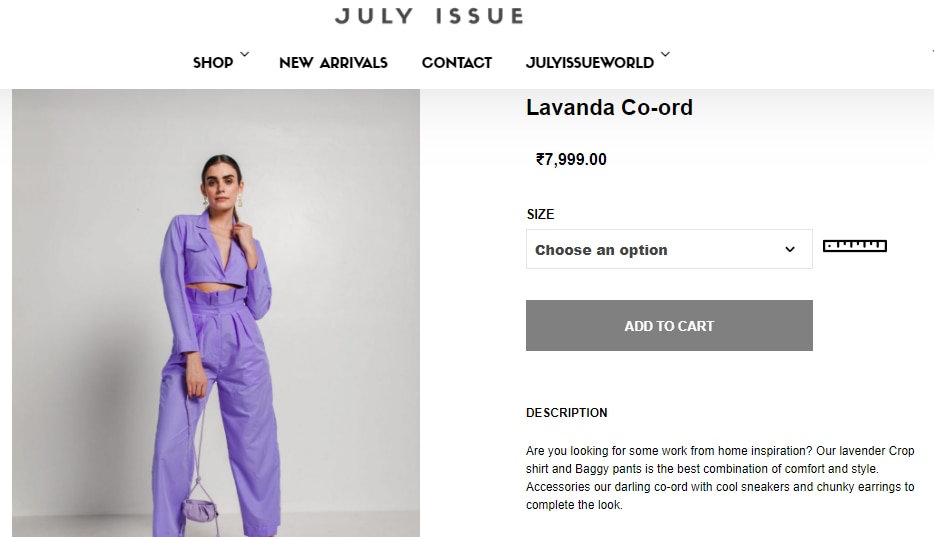Viewport: 934px width, 537px height.
Task: Open the Lavanda Co-ord product image
Action: pos(216,313)
